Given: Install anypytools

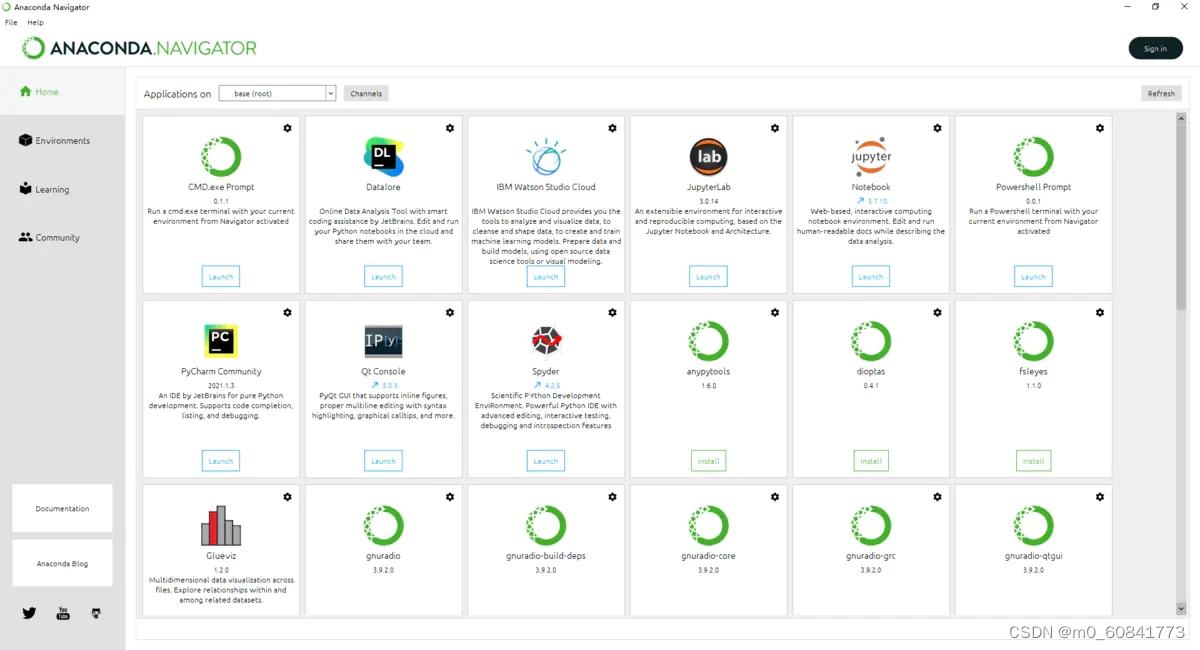Looking at the screenshot, I should pos(709,461).
